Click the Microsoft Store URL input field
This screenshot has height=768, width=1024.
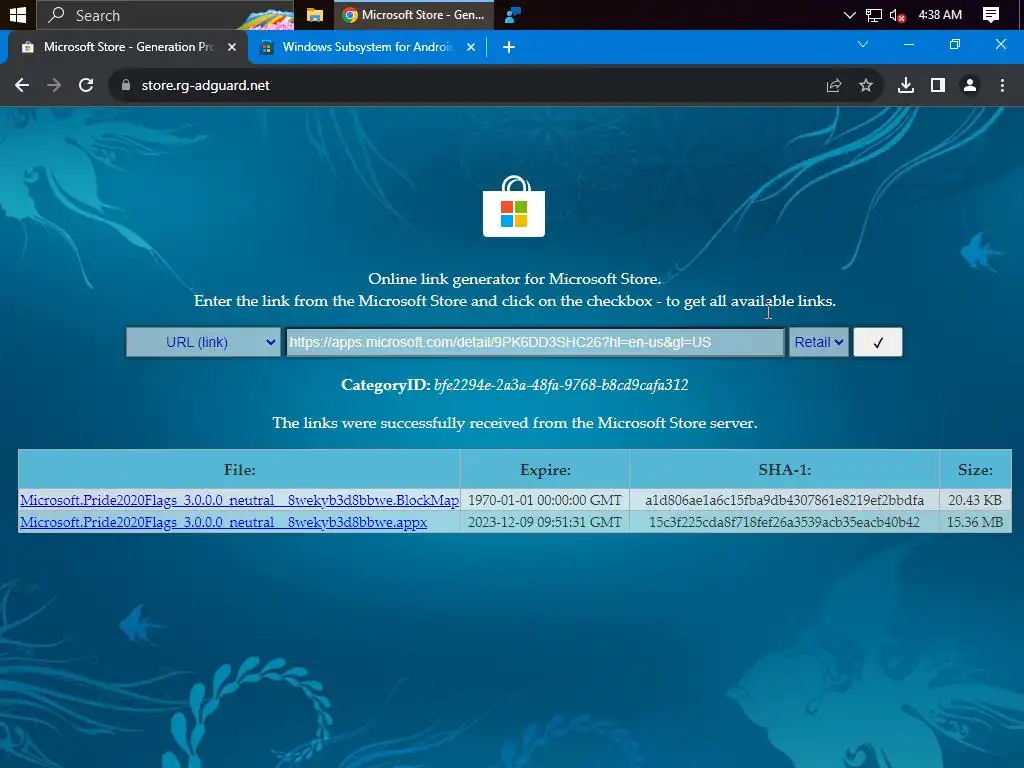tap(535, 342)
